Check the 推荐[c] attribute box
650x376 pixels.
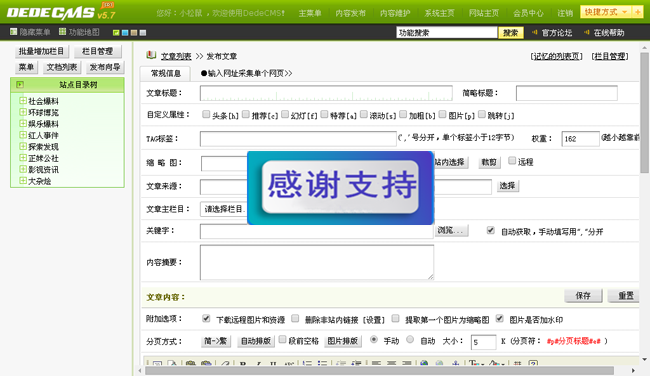coord(246,114)
